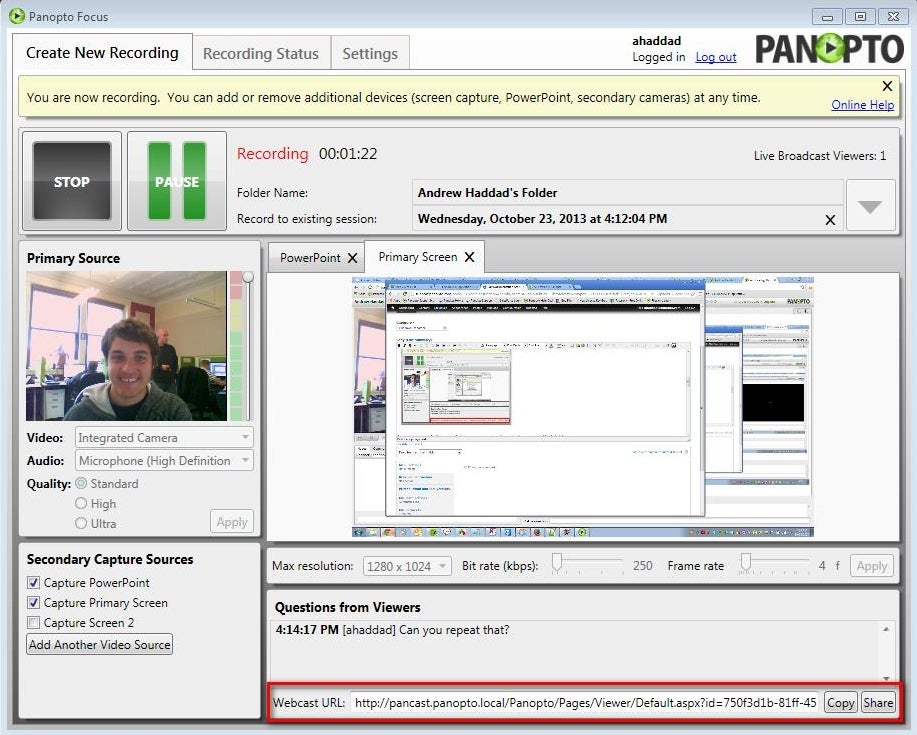Viewport: 917px width, 735px height.
Task: Click the username ahaddad
Action: click(656, 41)
